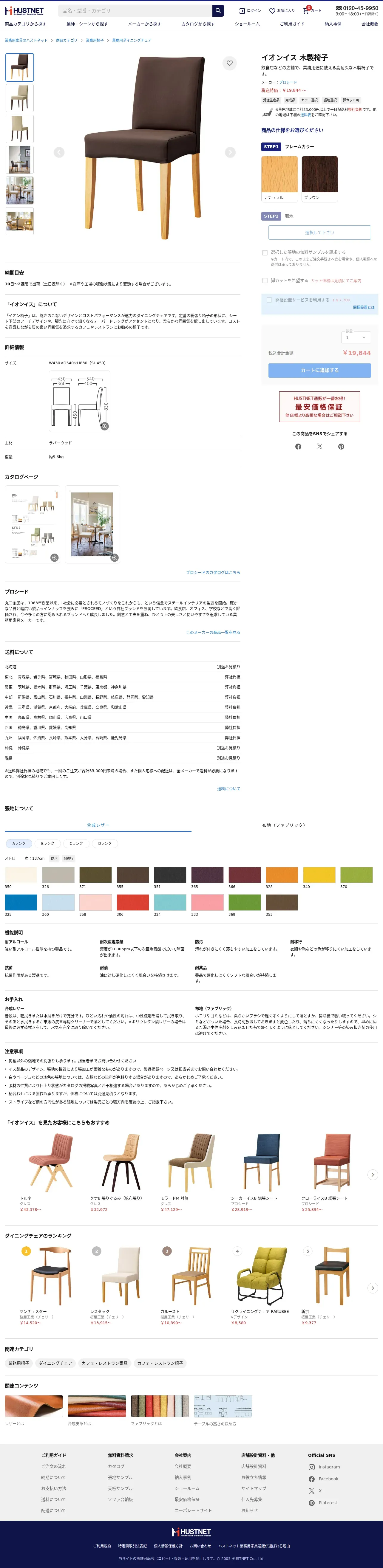Viewport: 383px width, 1568px height.
Task: Zoom the second catalog page magnifier
Action: [x=115, y=557]
